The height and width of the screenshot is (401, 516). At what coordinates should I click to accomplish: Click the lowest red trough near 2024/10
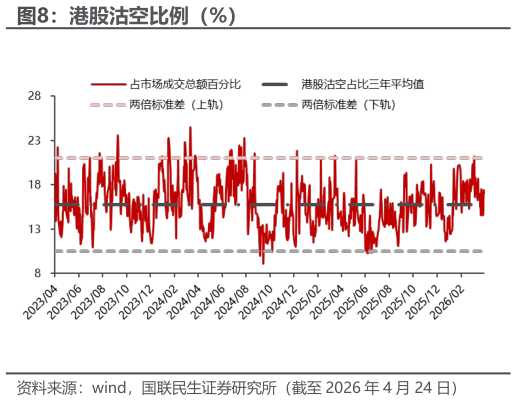263,262
